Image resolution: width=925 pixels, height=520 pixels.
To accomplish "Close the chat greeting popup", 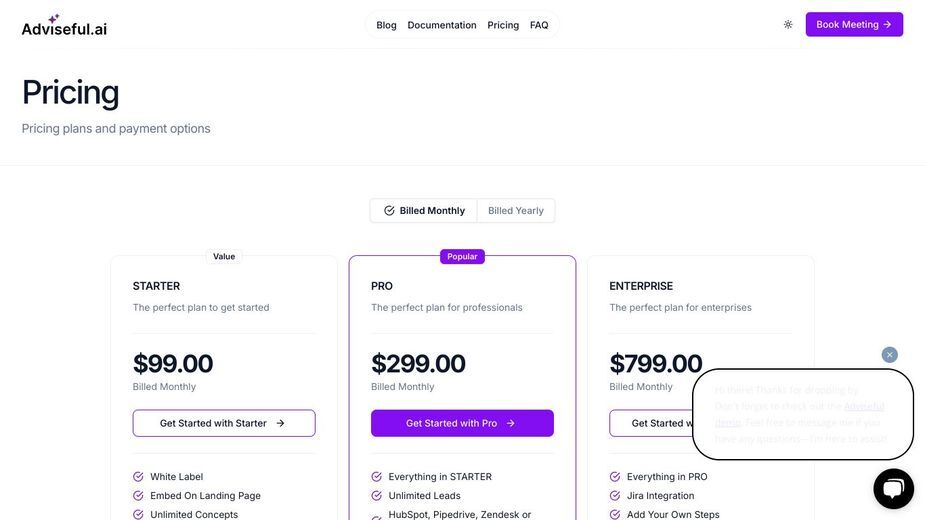I will coord(890,355).
